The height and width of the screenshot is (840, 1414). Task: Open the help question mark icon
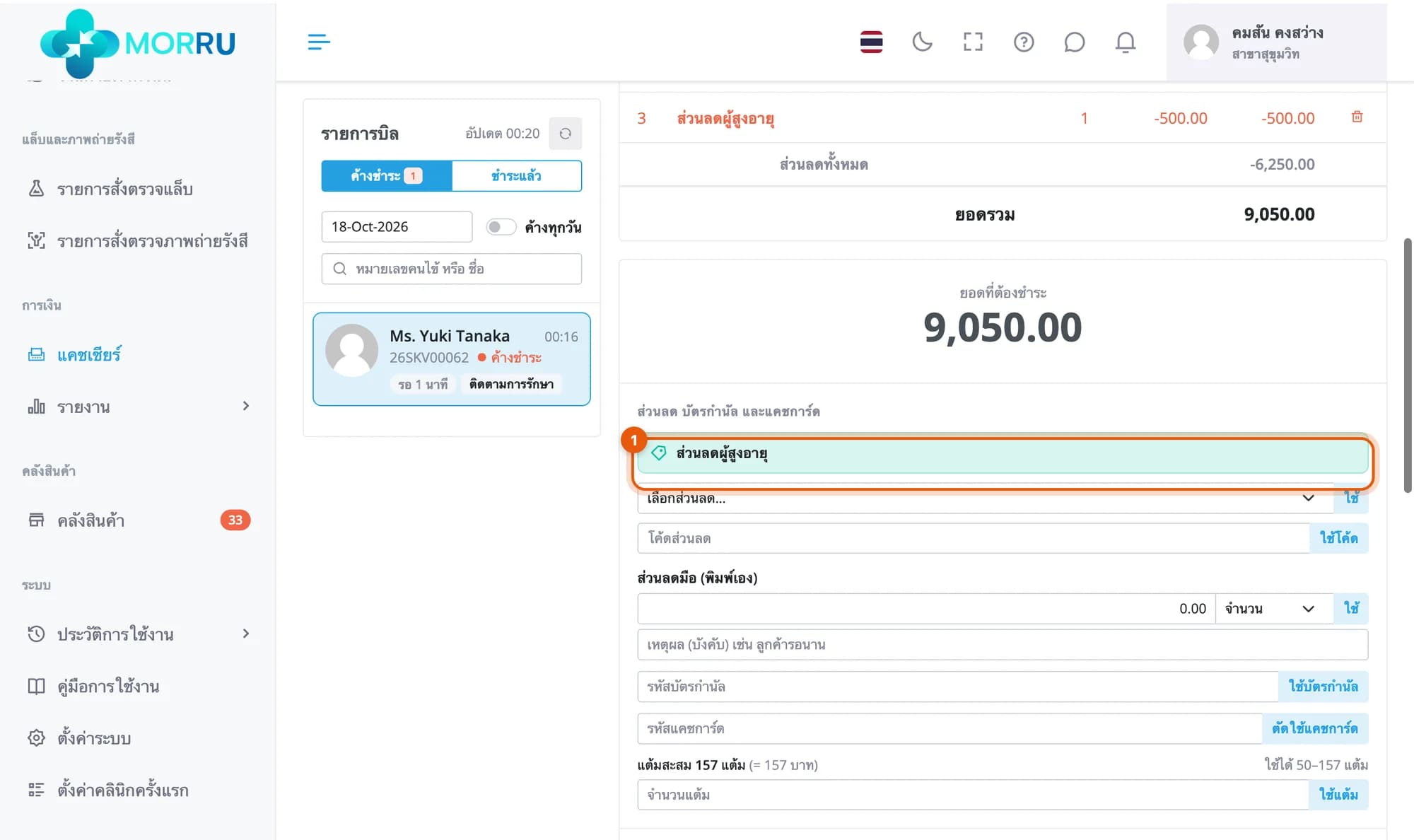1024,42
